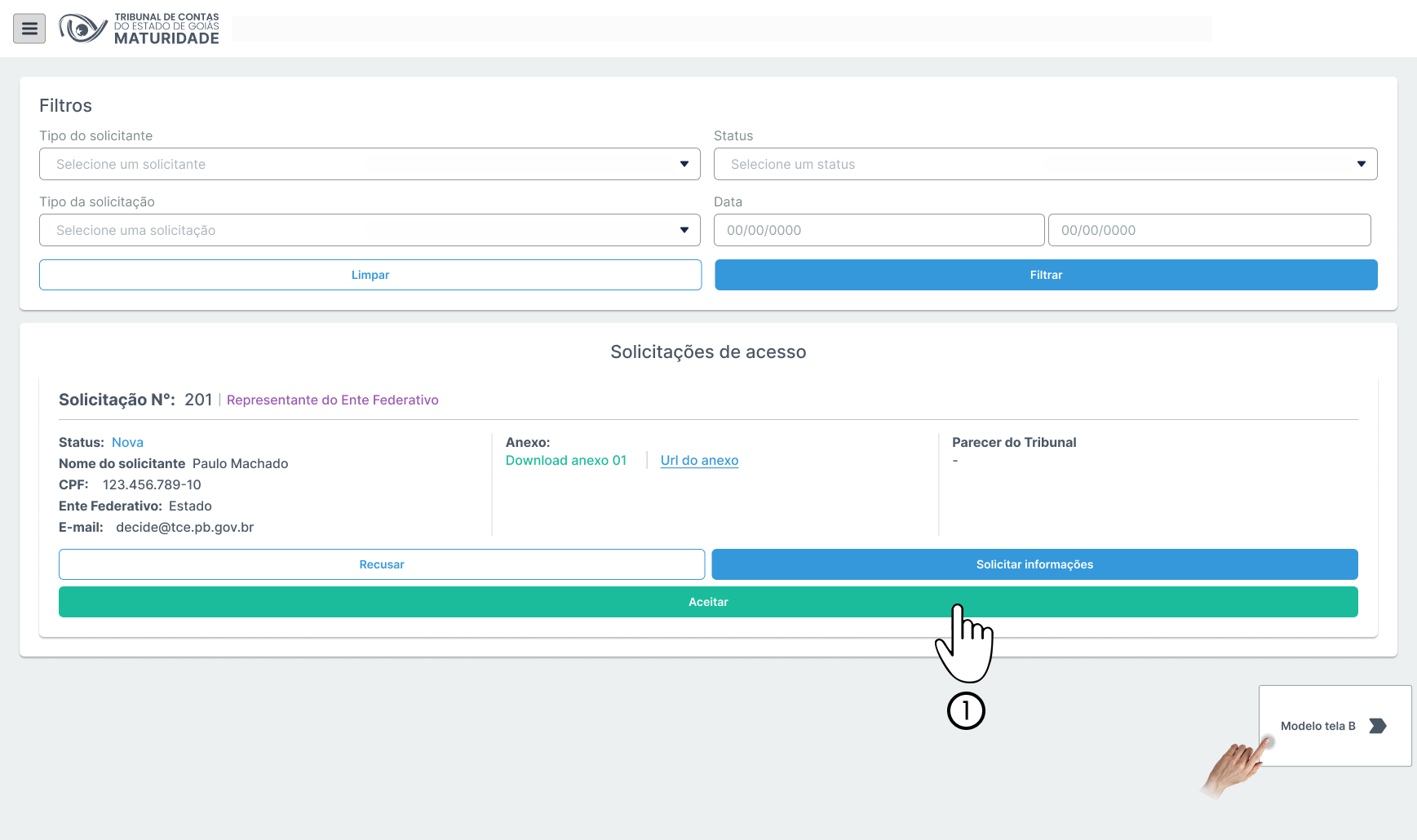Image resolution: width=1417 pixels, height=840 pixels.
Task: Open the hamburger menu
Action: [x=29, y=29]
